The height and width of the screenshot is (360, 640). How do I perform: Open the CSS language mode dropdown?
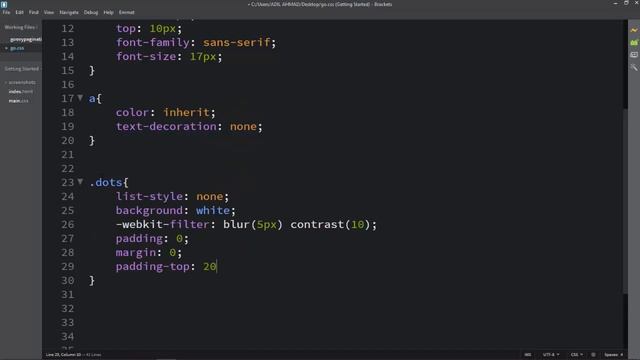(576, 355)
